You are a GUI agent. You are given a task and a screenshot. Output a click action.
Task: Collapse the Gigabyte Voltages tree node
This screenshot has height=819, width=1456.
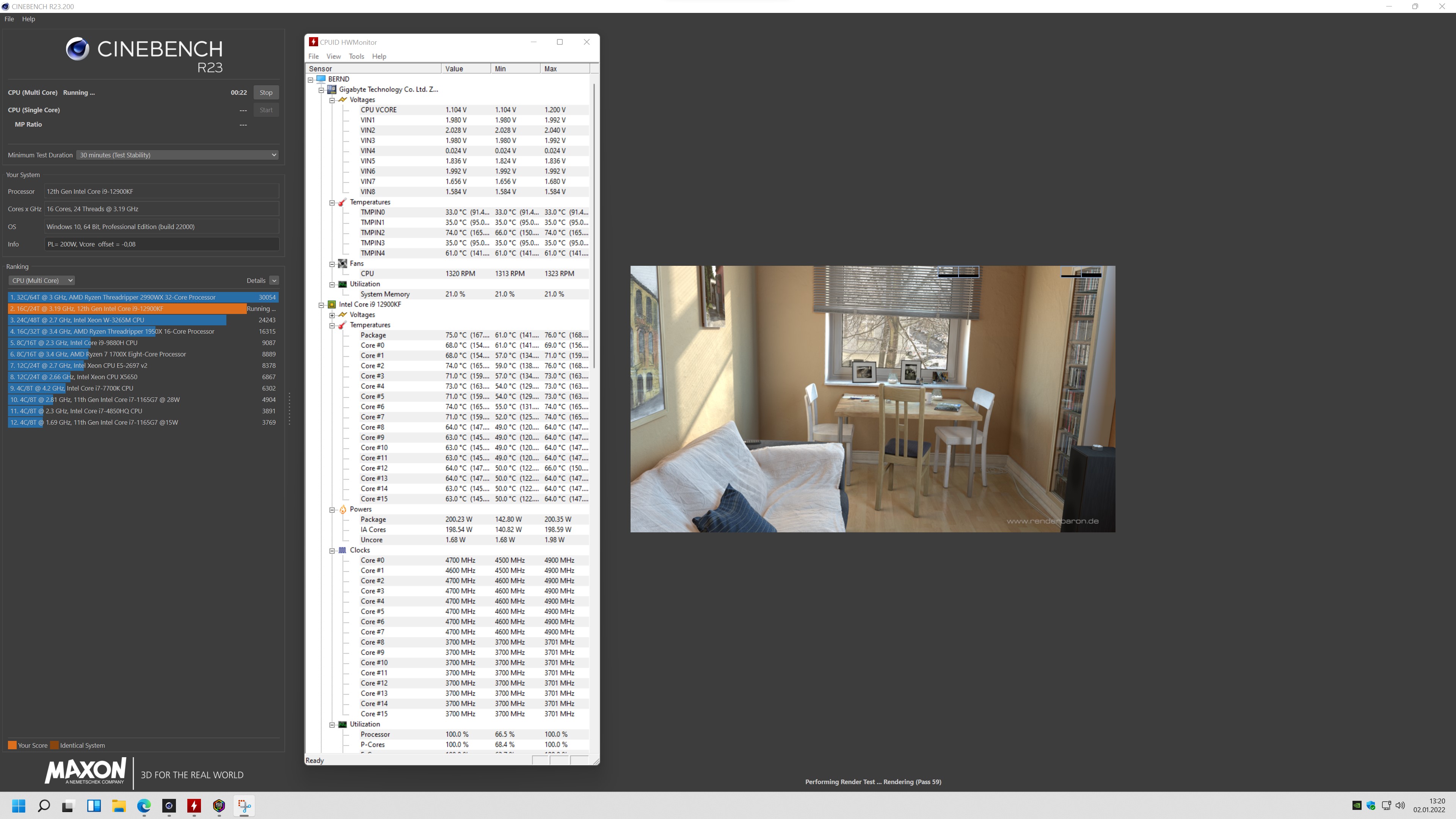[333, 100]
